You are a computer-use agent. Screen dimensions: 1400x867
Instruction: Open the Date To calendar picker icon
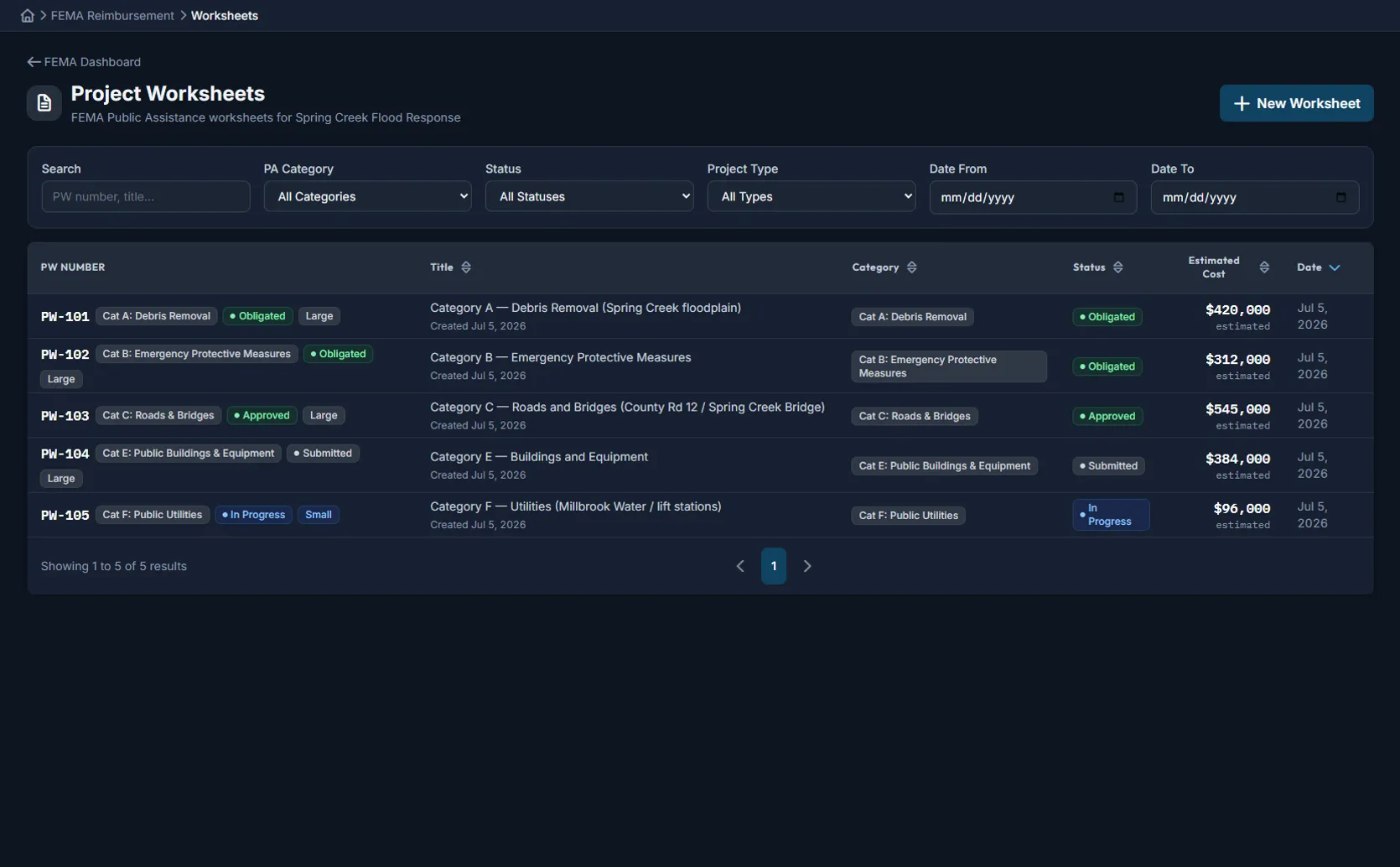(1340, 198)
